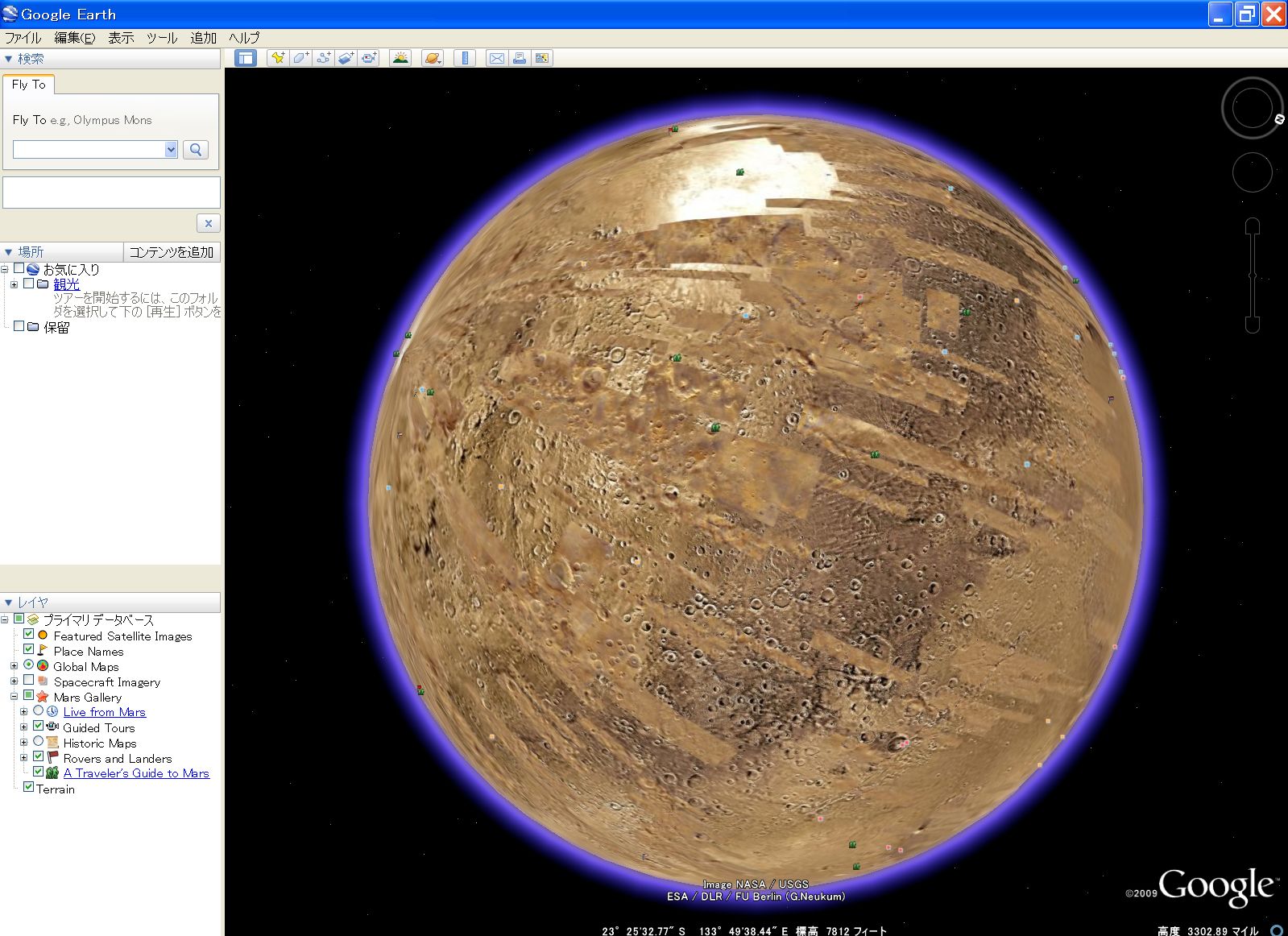Expand the 観光 folder tree node
This screenshot has height=936, width=1288.
pos(14,284)
